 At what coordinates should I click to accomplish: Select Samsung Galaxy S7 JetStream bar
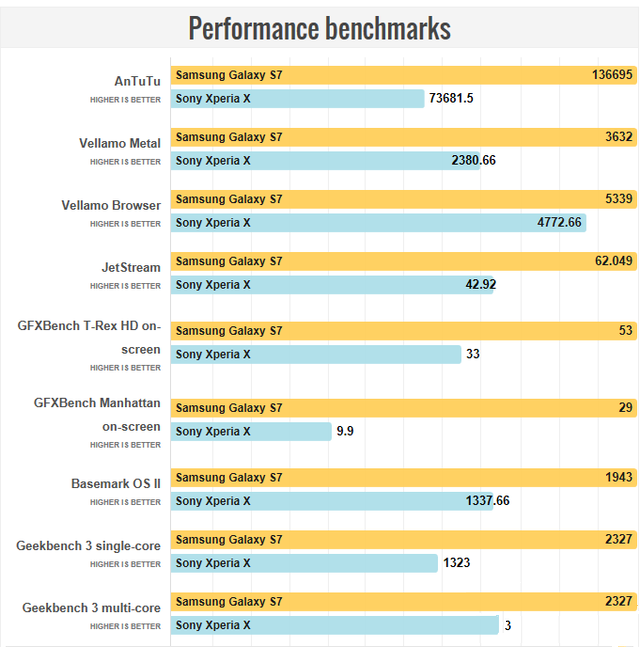404,261
